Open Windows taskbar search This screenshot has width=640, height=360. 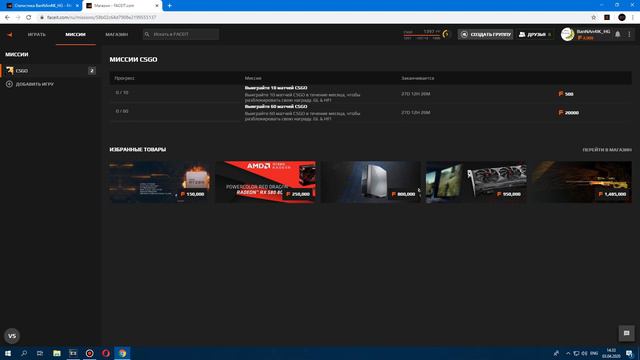pyautogui.click(x=24, y=353)
